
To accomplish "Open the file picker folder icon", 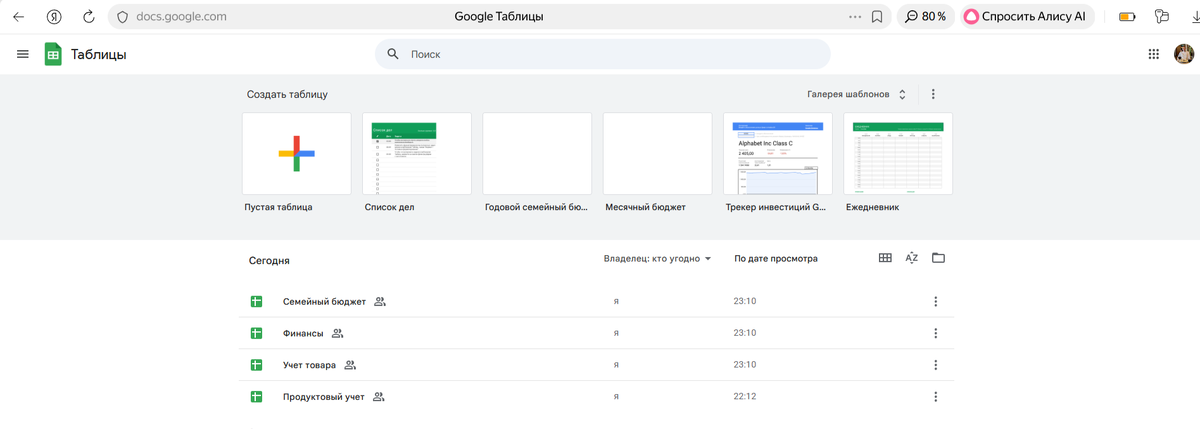I will click(938, 258).
